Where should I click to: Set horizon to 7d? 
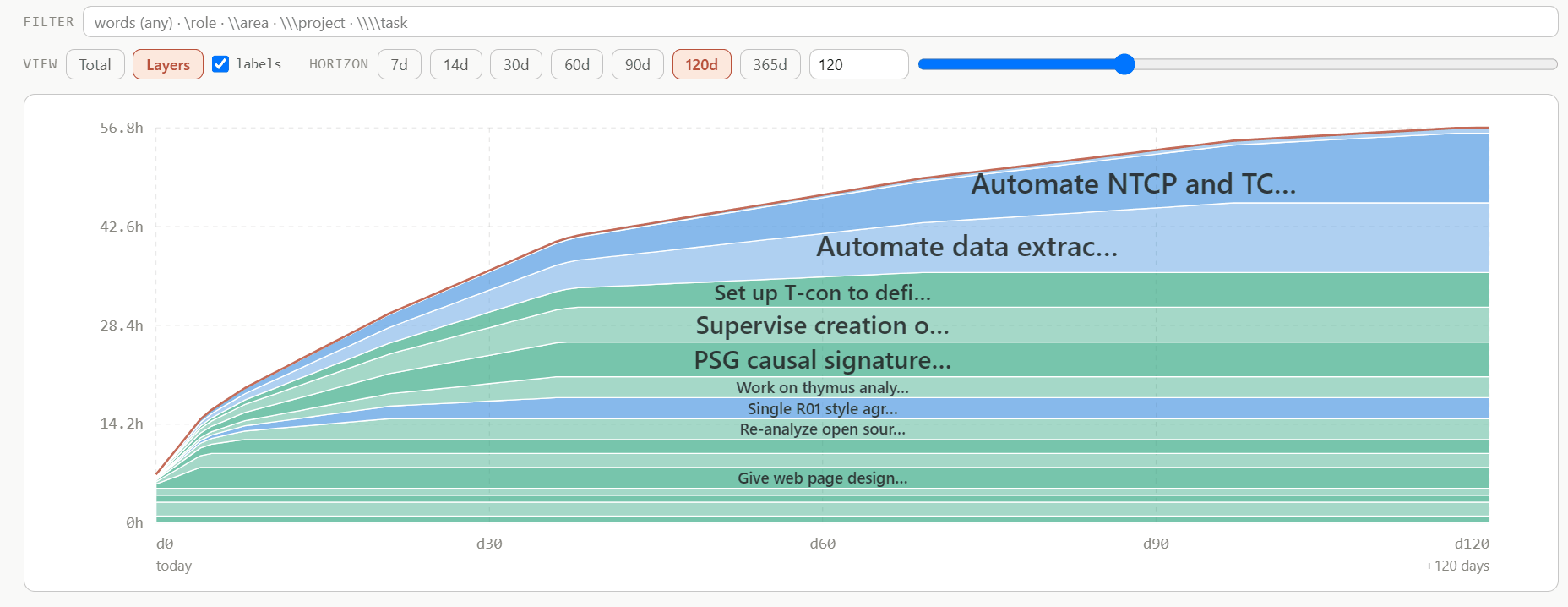coord(400,64)
